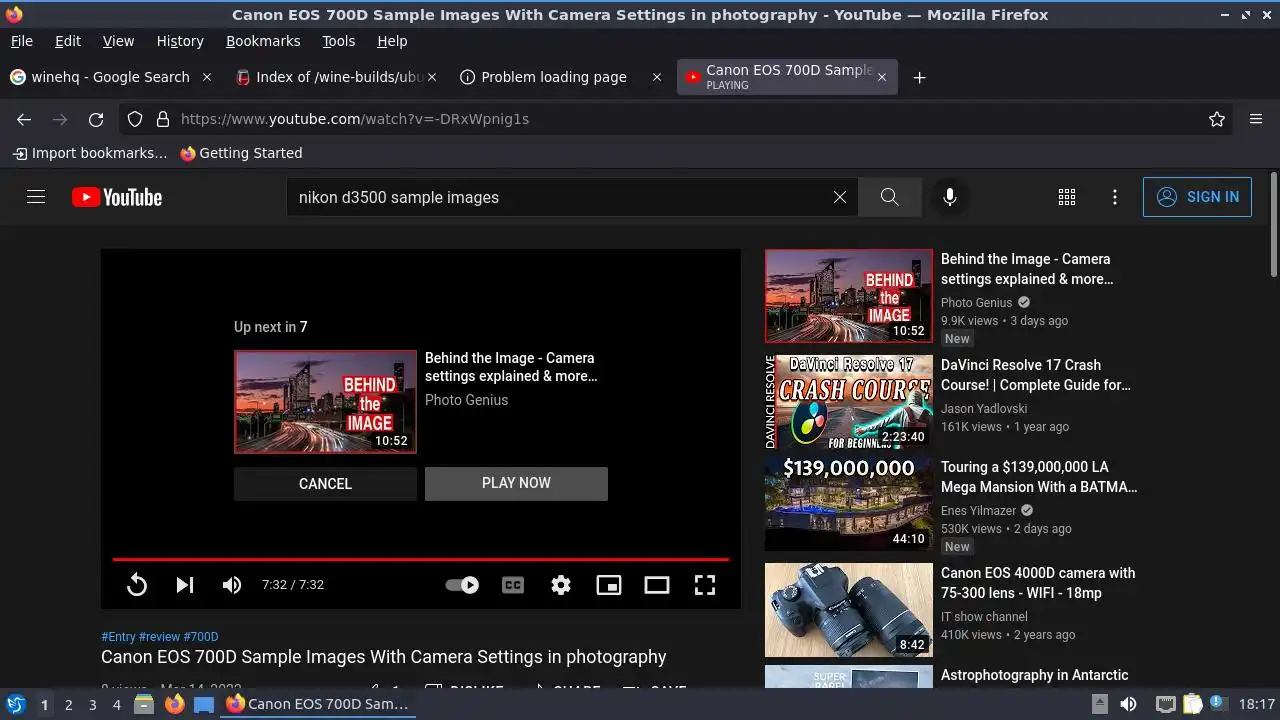The height and width of the screenshot is (720, 1280).
Task: Start voice search with the microphone
Action: tap(950, 197)
